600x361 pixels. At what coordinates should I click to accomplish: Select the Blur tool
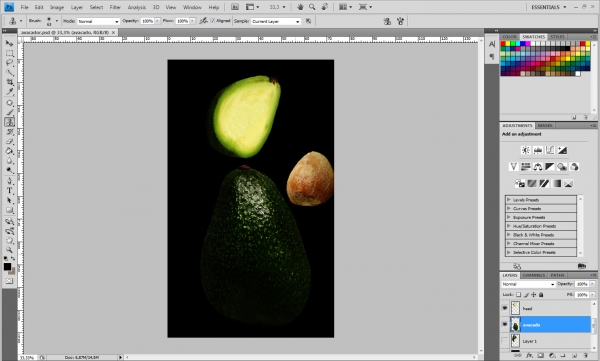[x=10, y=160]
